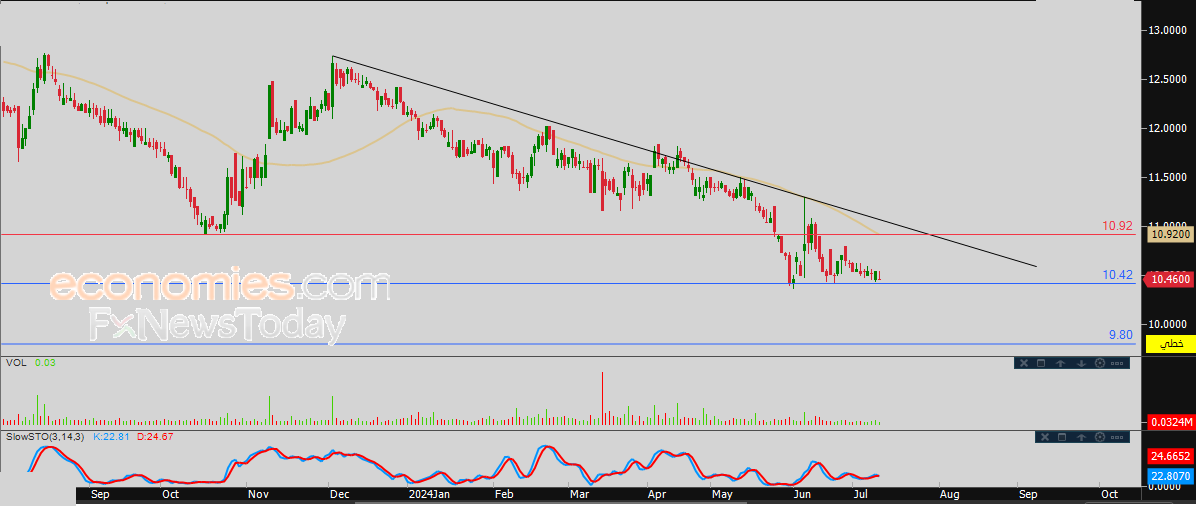The height and width of the screenshot is (506, 1196).
Task: Click the Nov label on time axis
Action: coord(258,495)
